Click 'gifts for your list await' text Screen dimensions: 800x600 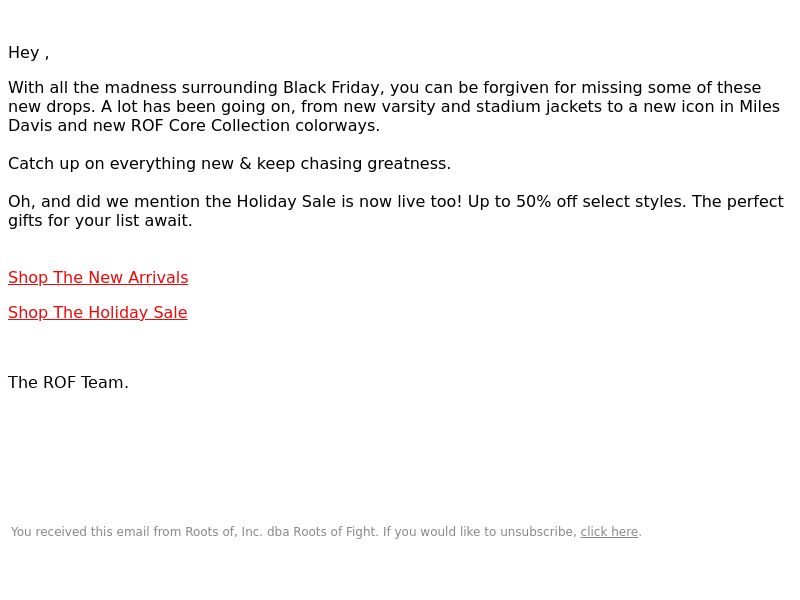pyautogui.click(x=98, y=221)
